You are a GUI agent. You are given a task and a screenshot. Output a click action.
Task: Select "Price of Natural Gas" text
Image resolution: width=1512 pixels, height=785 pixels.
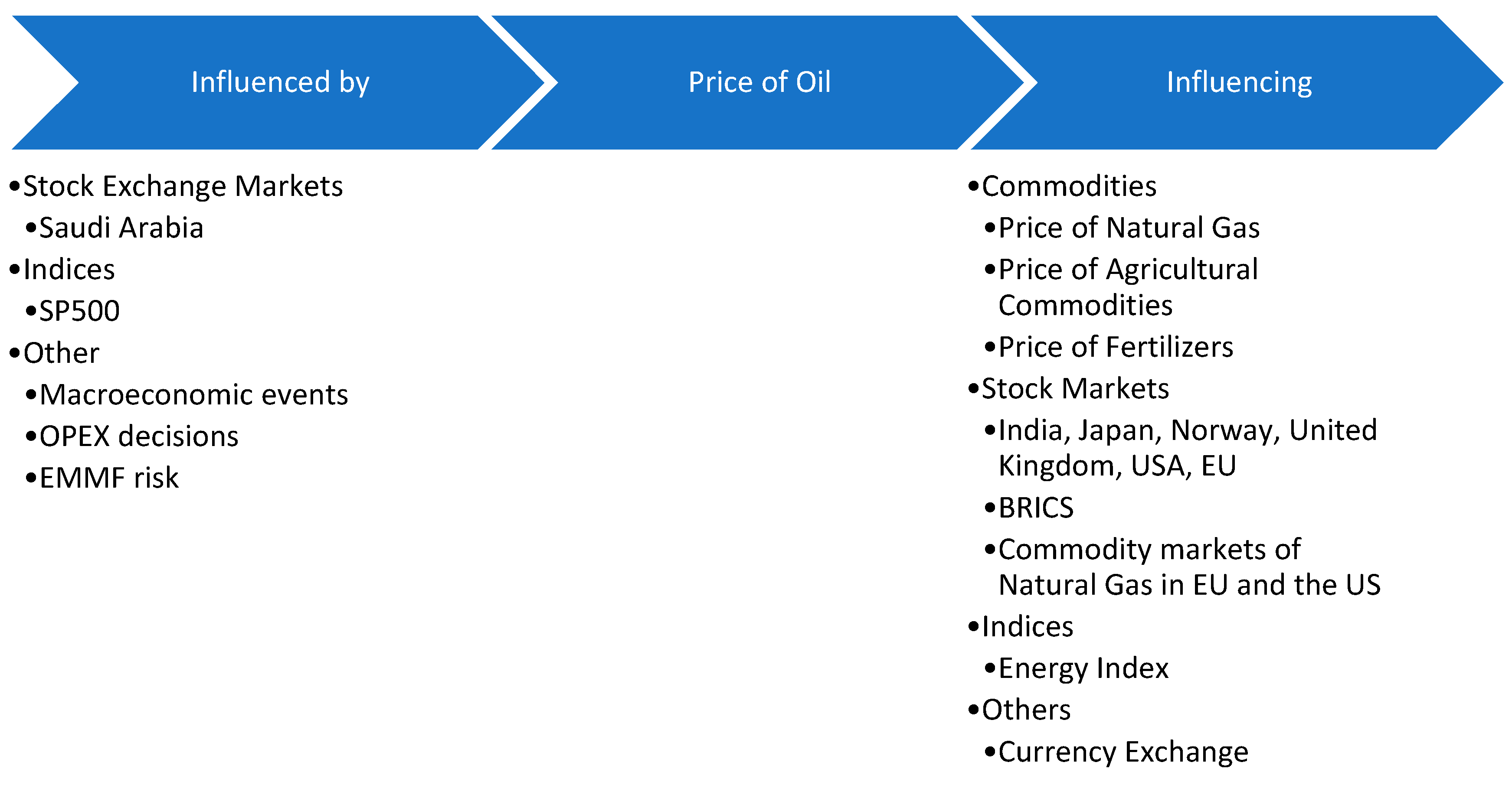pyautogui.click(x=1129, y=228)
